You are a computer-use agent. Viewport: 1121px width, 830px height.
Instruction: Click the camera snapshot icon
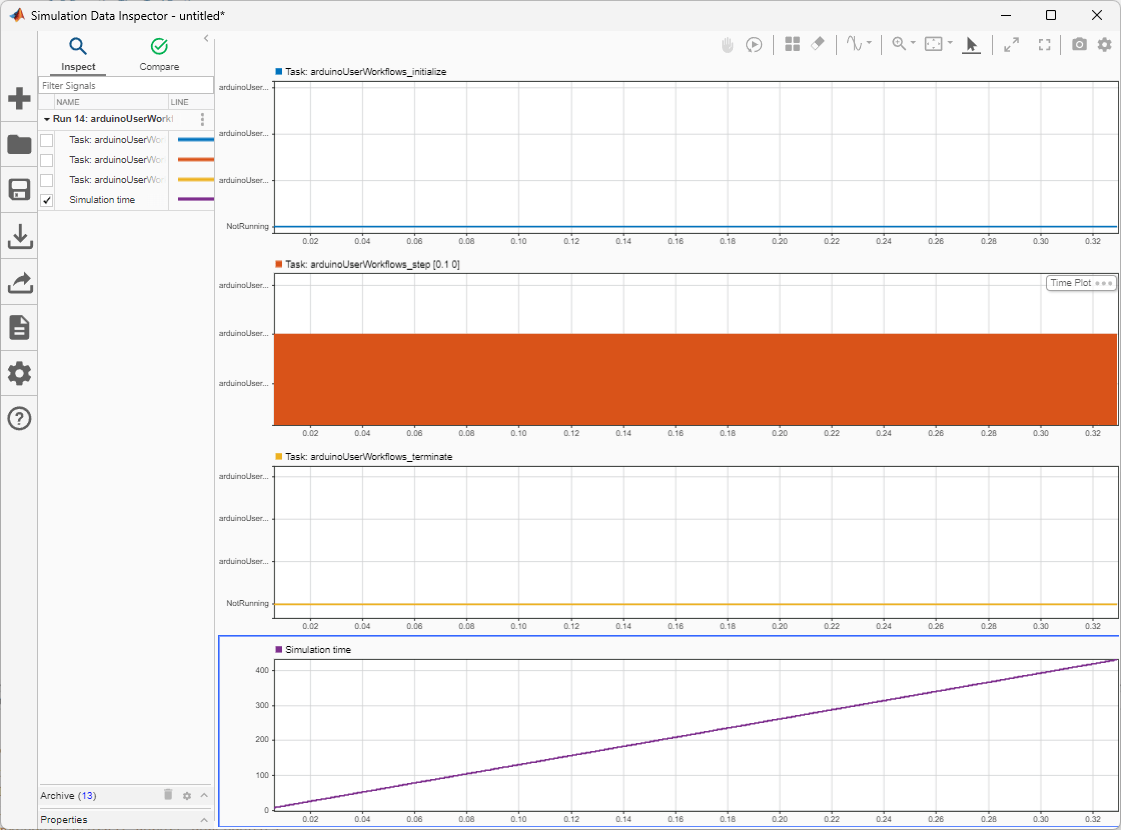tap(1079, 44)
